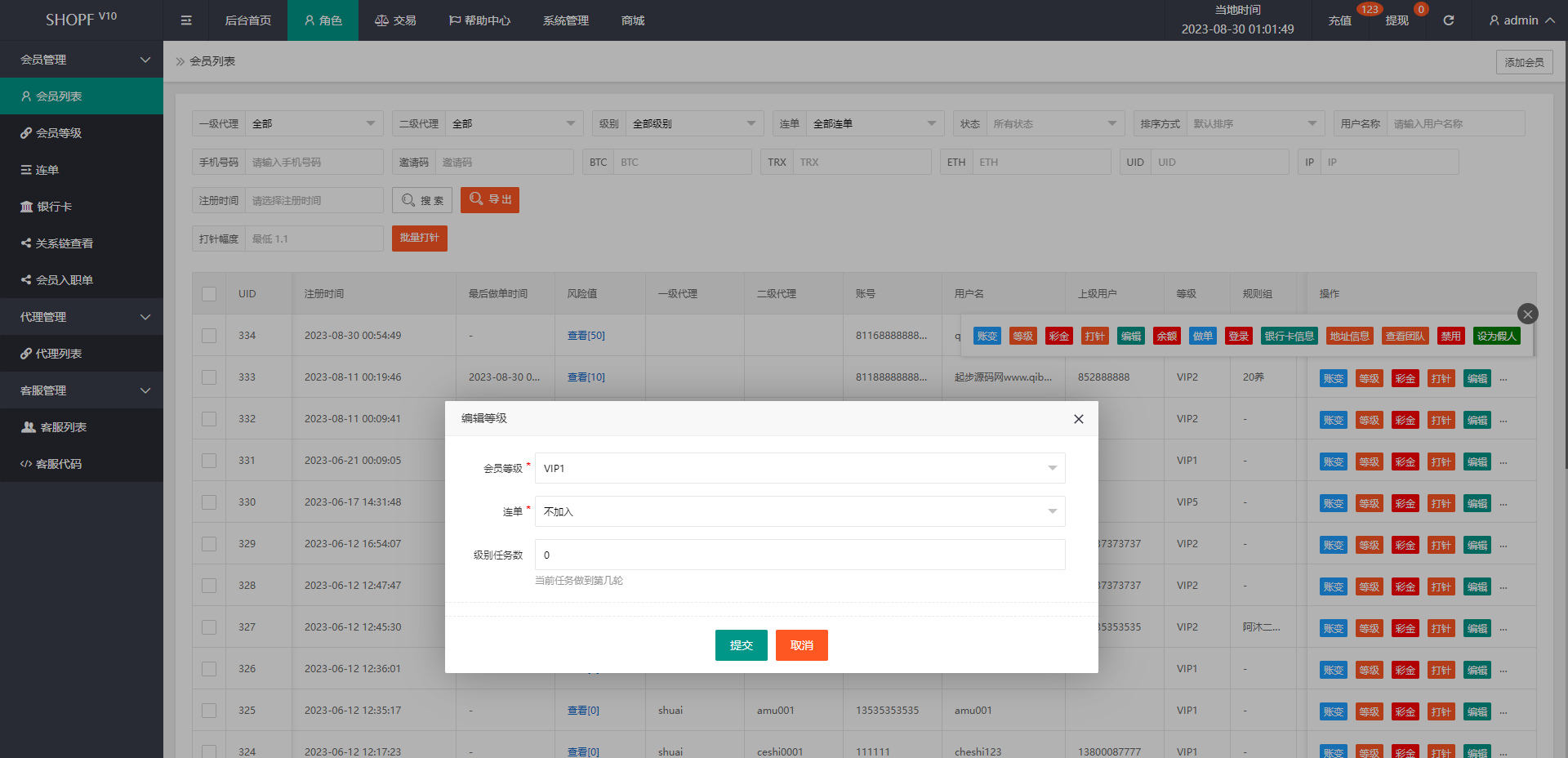Viewport: 1568px width, 758px height.
Task: Click the 导出 export button
Action: coord(490,200)
